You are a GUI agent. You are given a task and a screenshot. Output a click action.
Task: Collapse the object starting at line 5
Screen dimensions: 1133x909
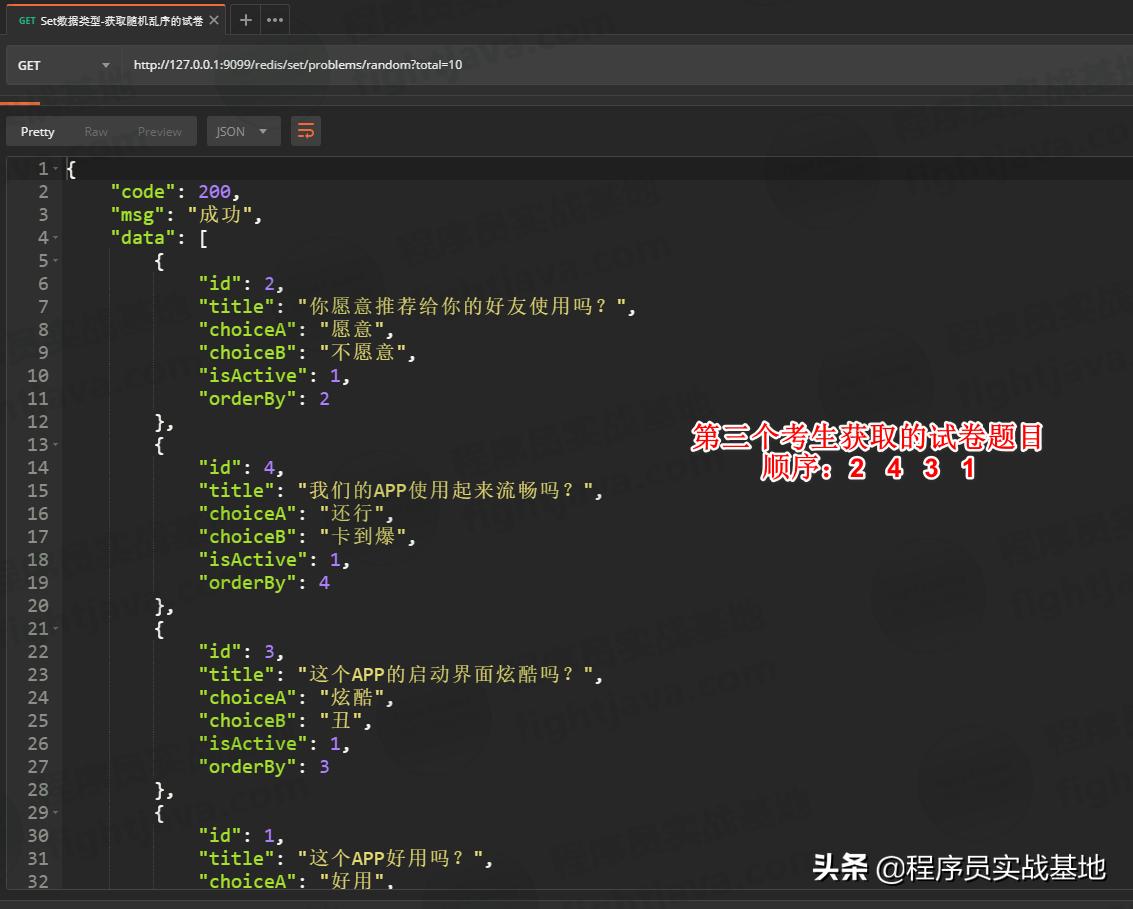click(x=56, y=261)
